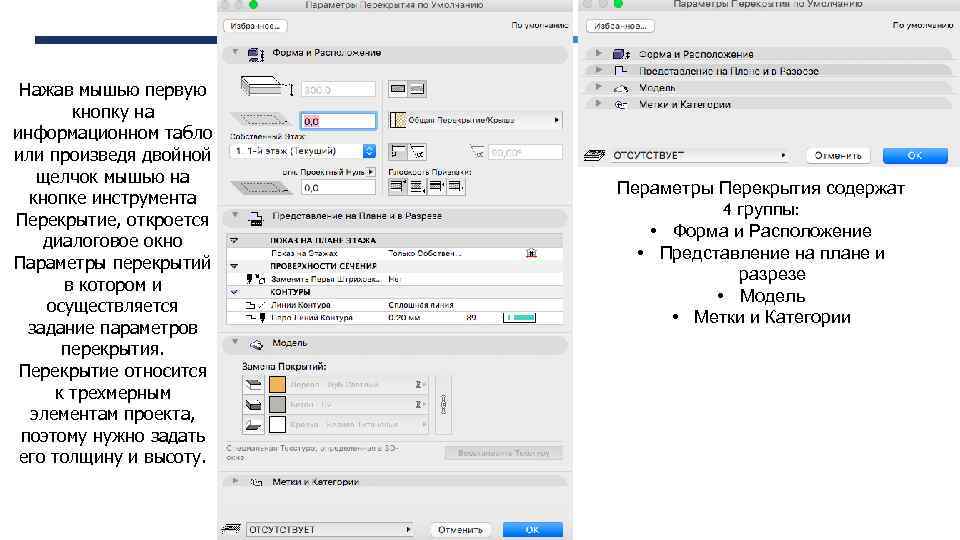This screenshot has width=960, height=540.
Task: Collapse the КОНТУРЫ group
Action: coord(234,292)
